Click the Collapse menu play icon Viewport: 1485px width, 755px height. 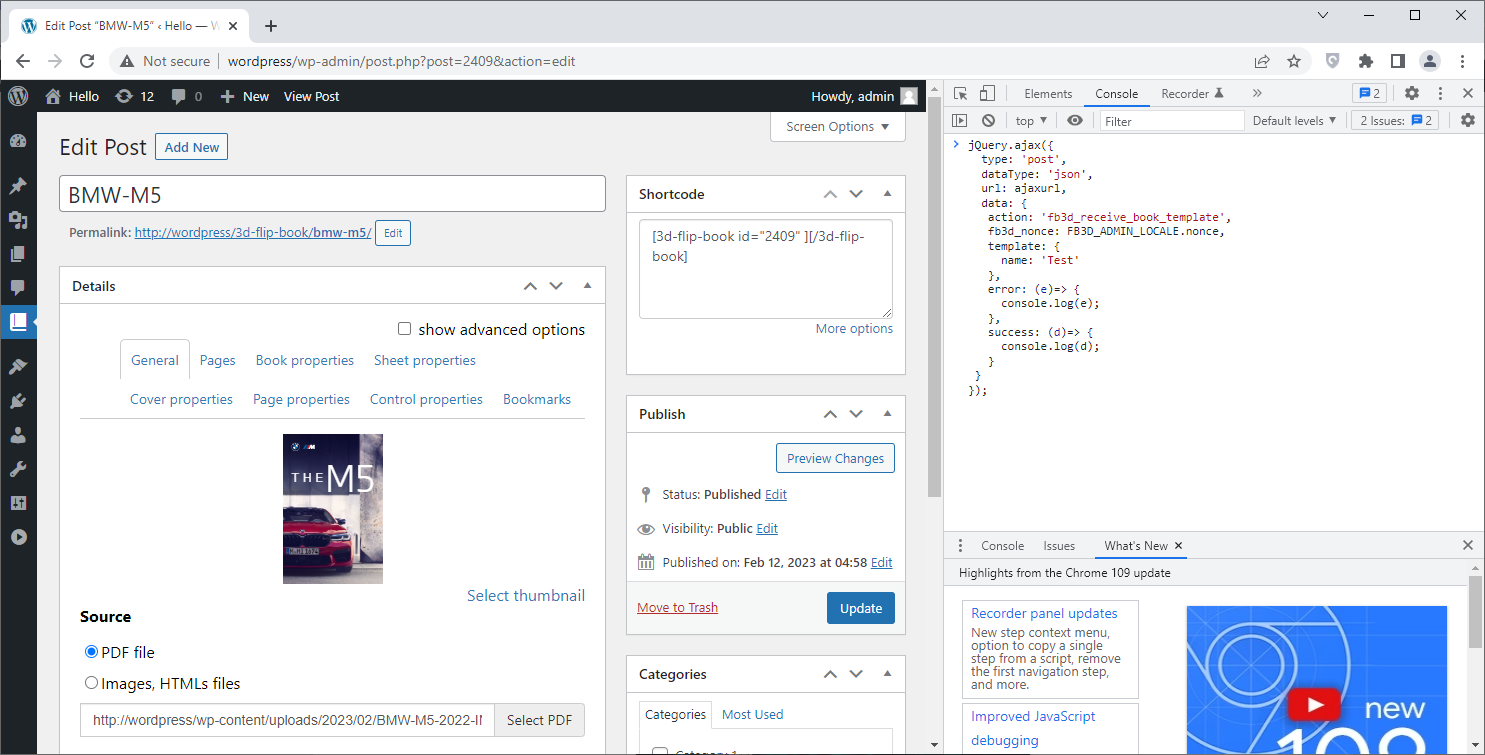tap(18, 536)
